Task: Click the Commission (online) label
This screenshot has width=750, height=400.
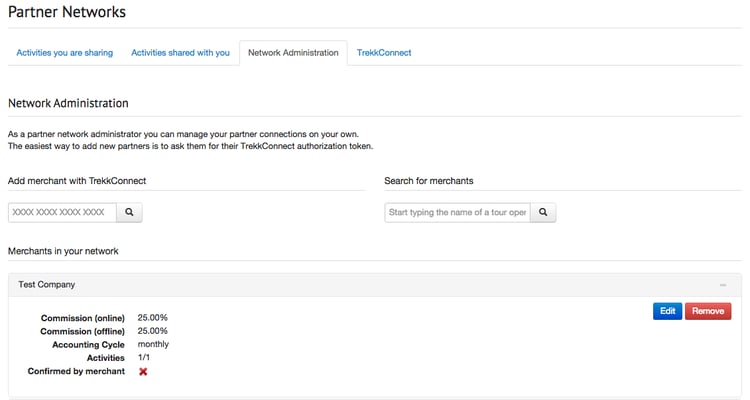Action: click(x=83, y=318)
